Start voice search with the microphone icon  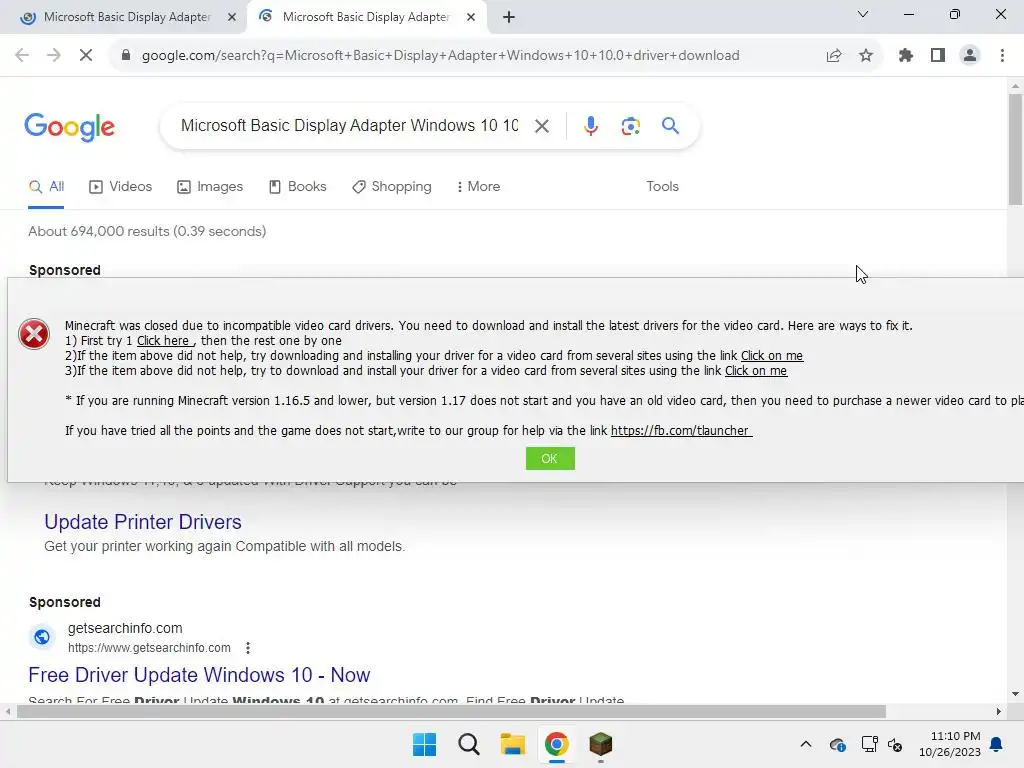(x=590, y=125)
